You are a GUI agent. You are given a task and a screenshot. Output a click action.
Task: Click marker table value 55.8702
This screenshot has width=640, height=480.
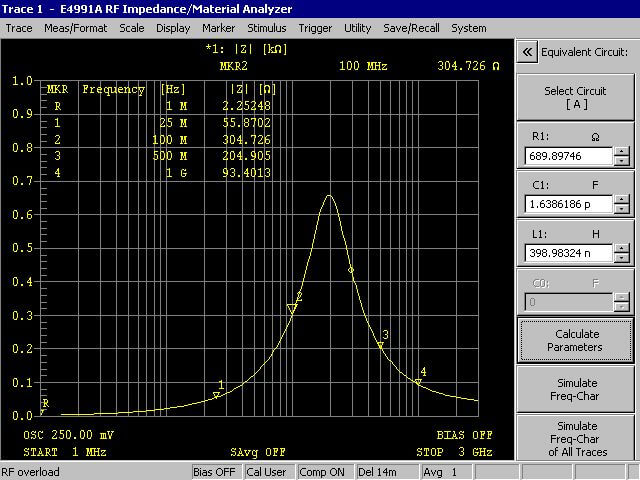click(247, 123)
